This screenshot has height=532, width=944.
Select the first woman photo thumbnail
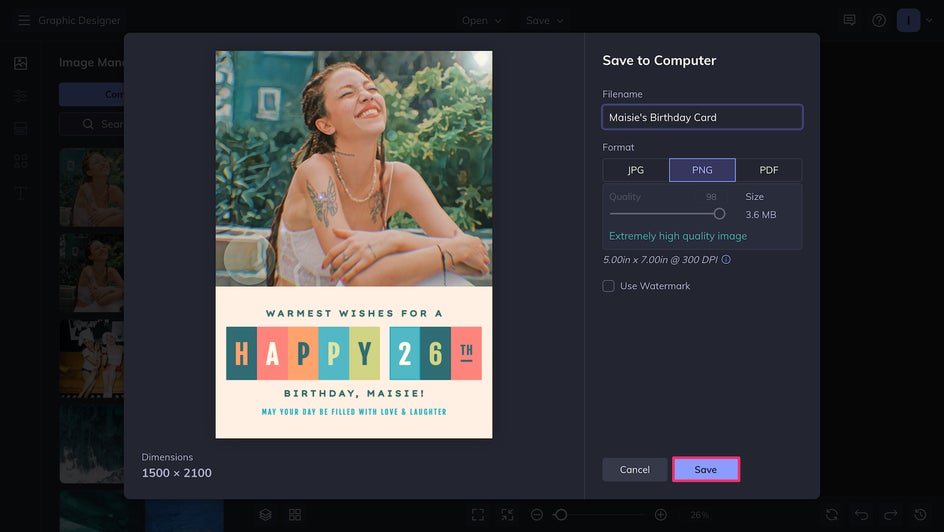click(92, 187)
